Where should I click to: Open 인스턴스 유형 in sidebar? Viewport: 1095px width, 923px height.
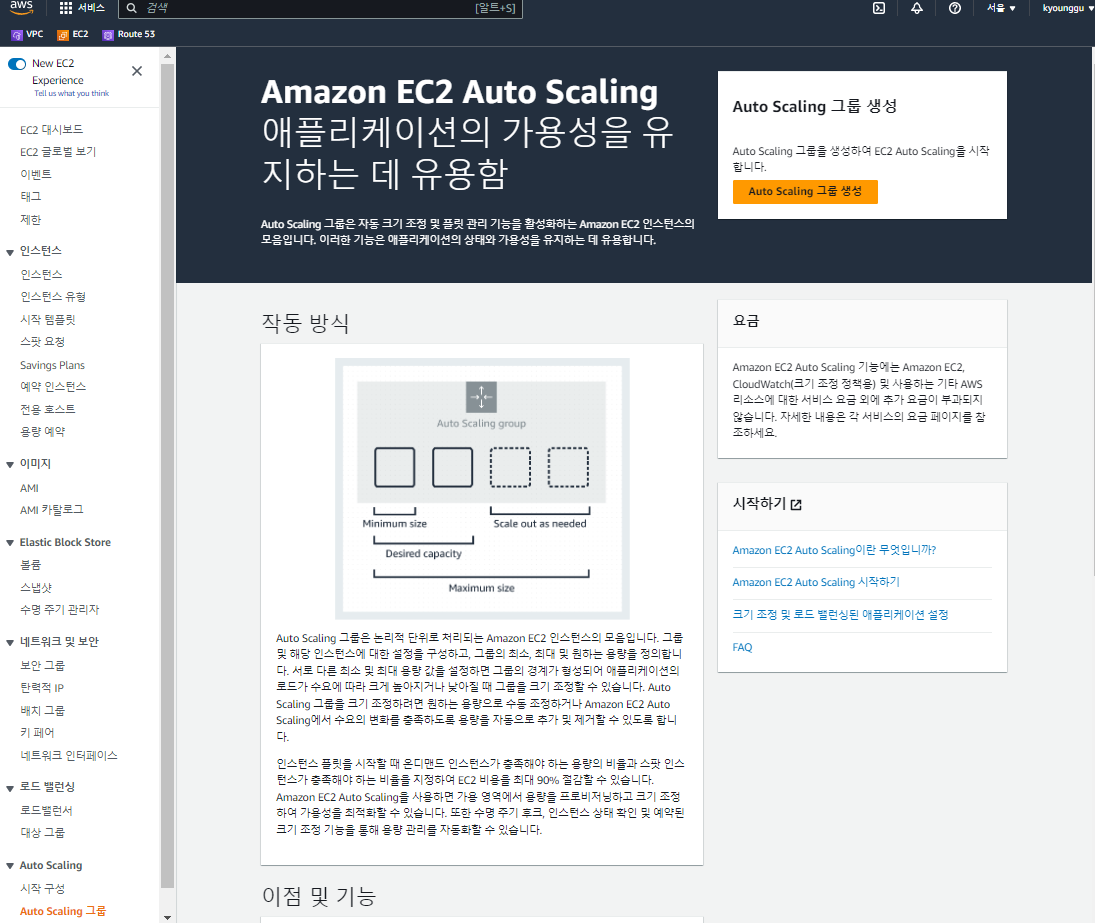coord(53,297)
